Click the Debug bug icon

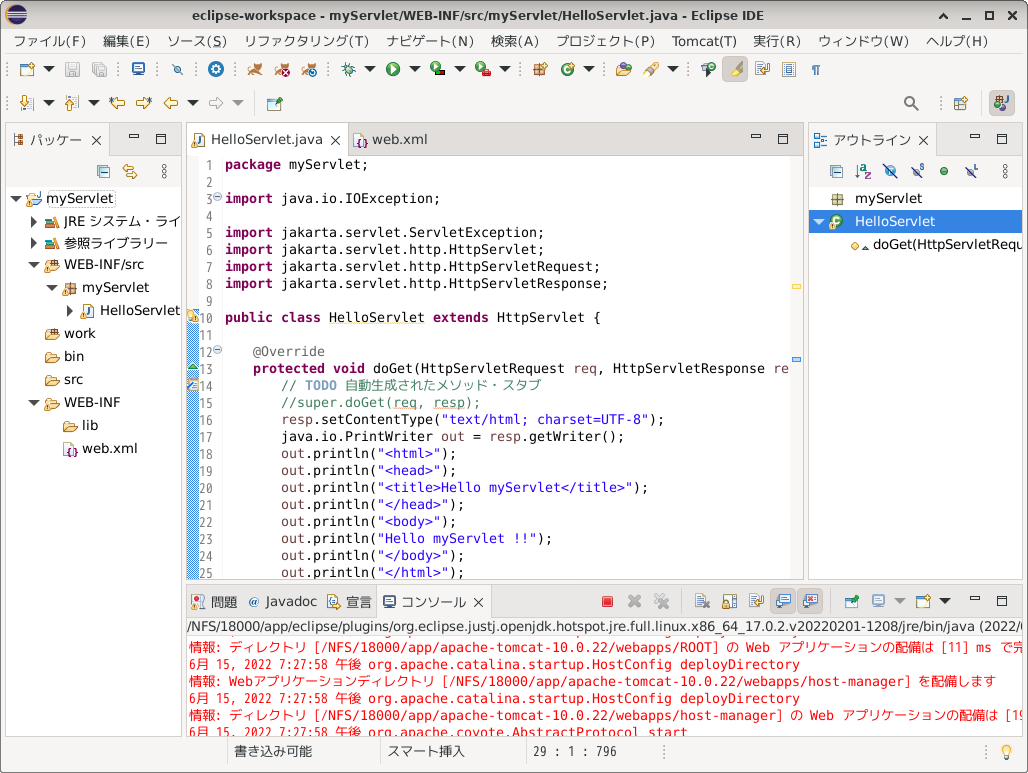[349, 69]
